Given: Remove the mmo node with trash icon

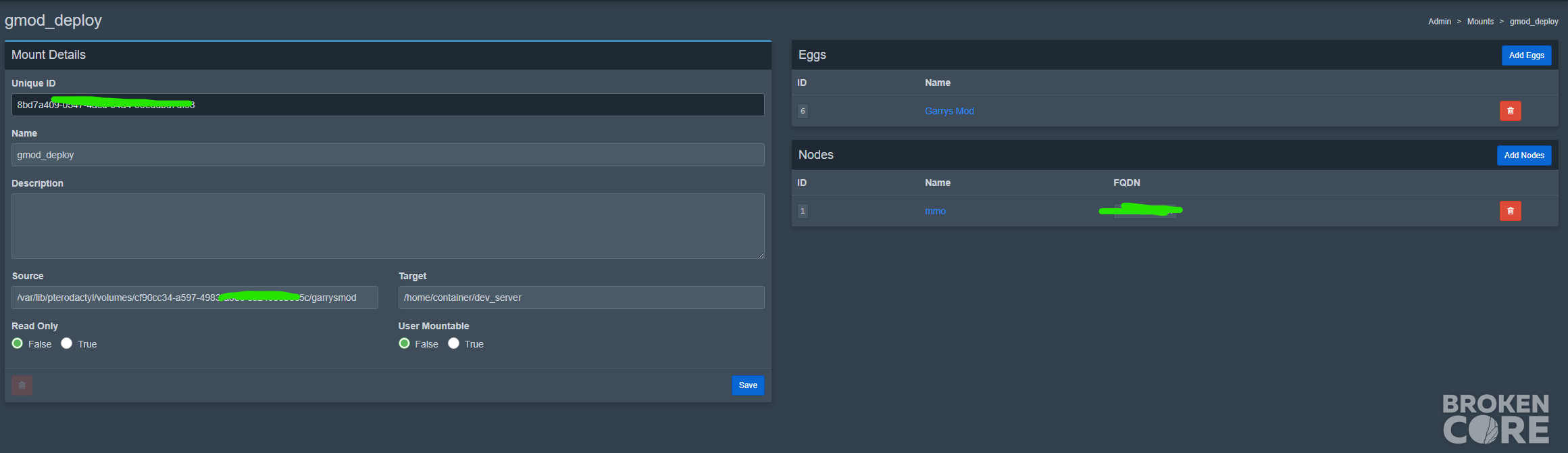Looking at the screenshot, I should pyautogui.click(x=1510, y=211).
